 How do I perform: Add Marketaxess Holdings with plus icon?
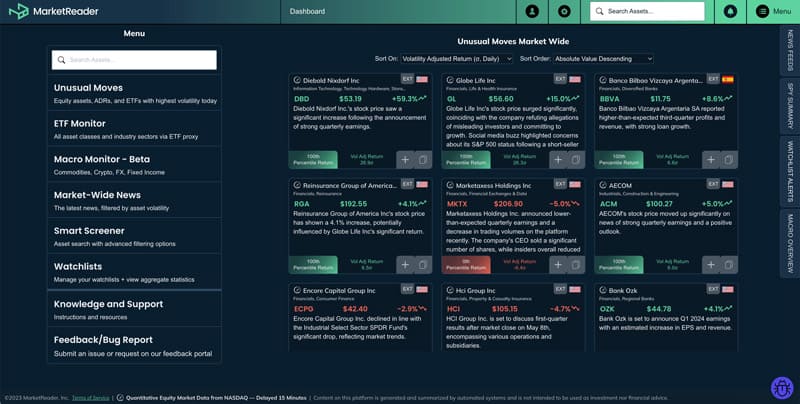558,265
